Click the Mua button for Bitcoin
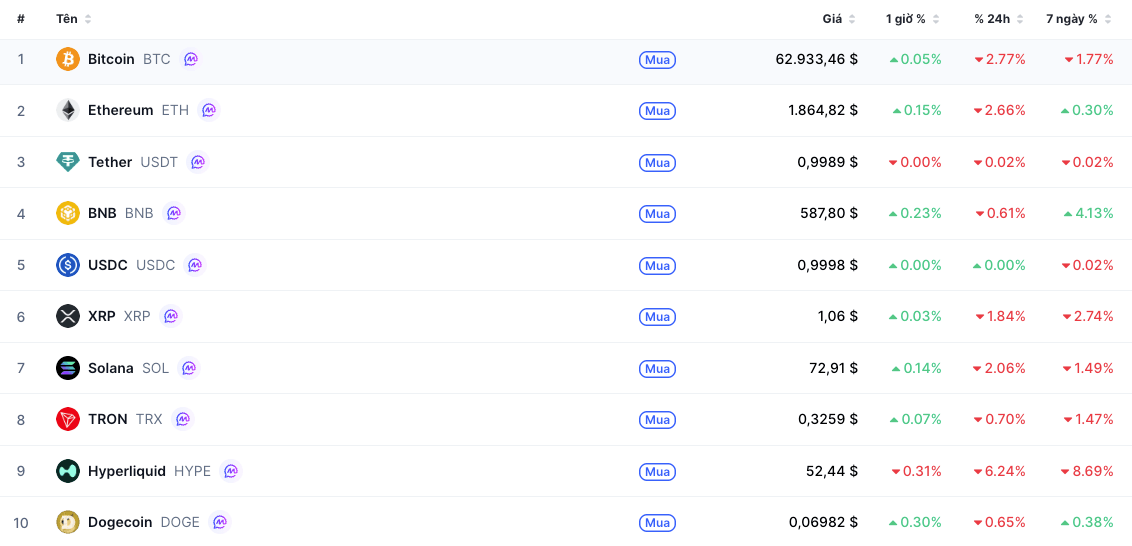1132x546 pixels. click(x=657, y=59)
